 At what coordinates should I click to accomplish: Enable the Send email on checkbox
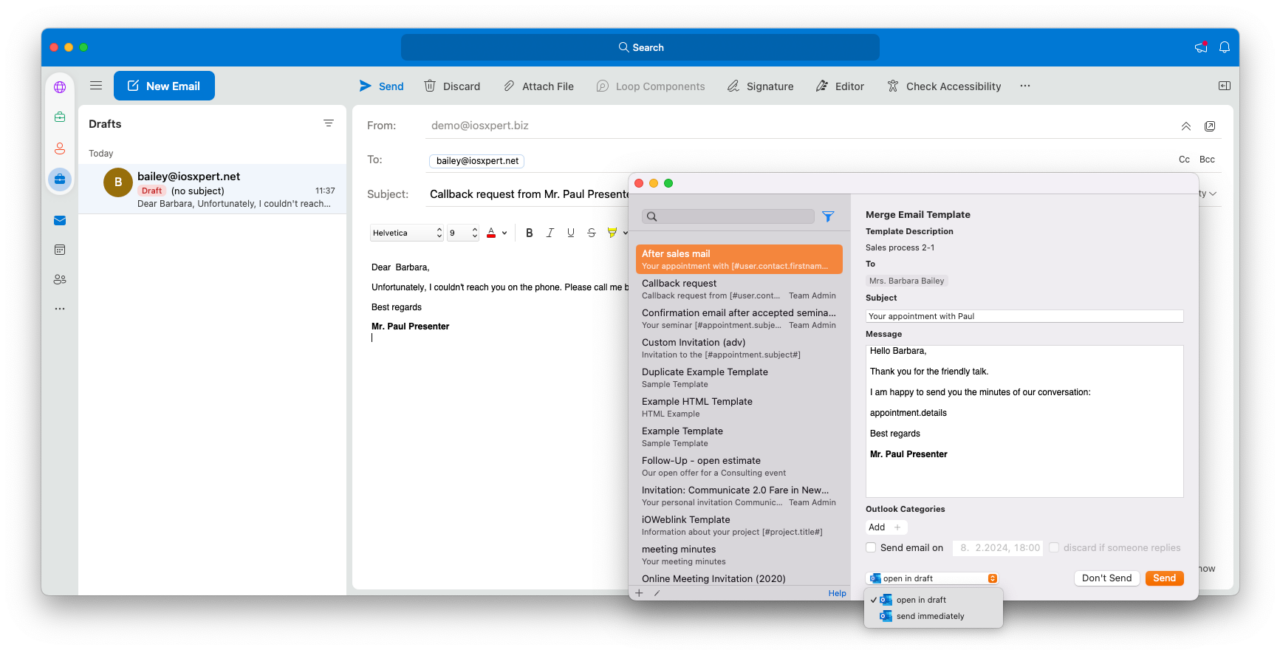tap(871, 547)
